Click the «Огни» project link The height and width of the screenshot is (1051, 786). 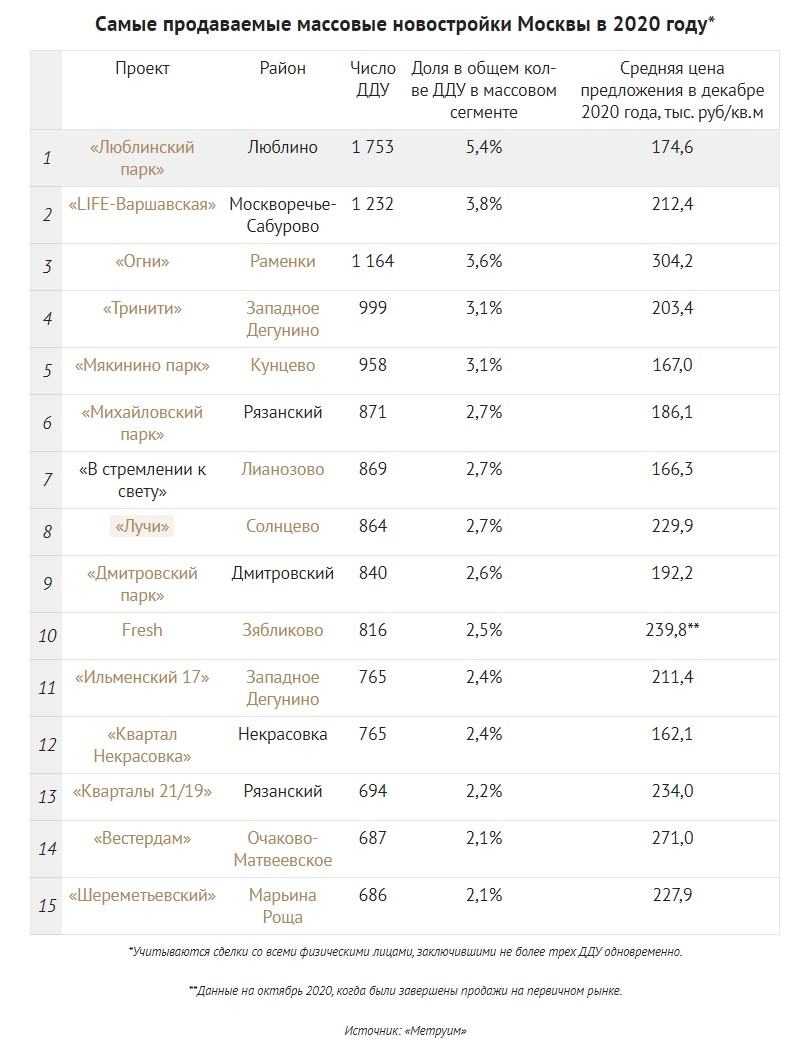[142, 261]
